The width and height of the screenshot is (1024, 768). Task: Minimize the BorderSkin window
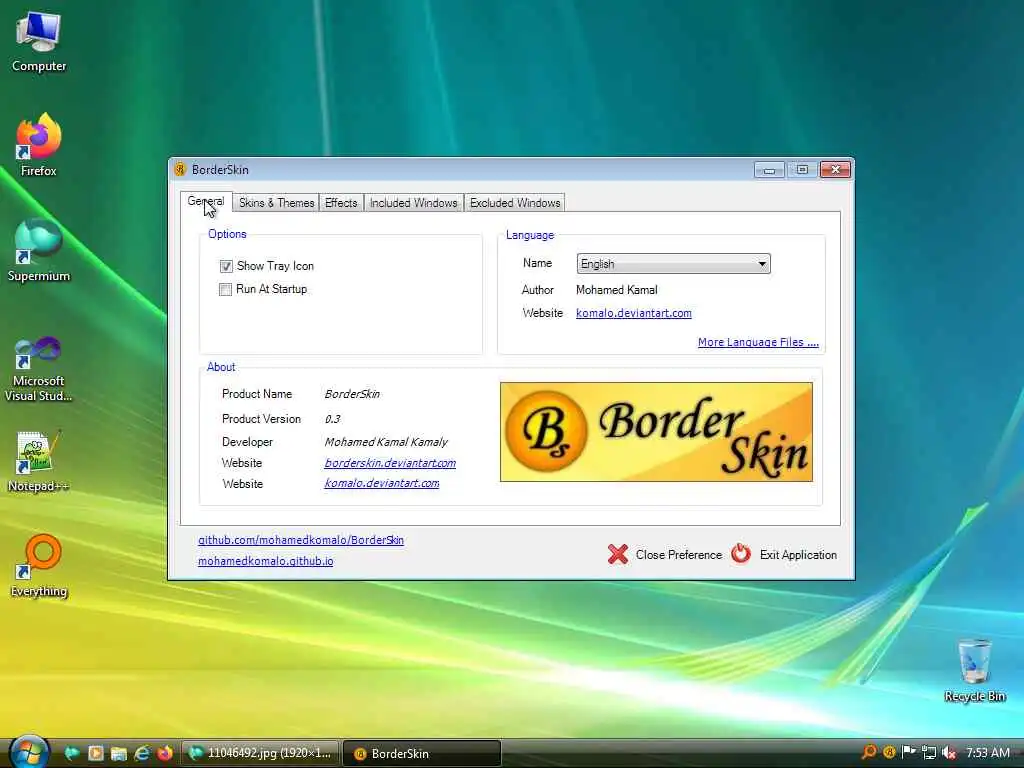click(769, 170)
